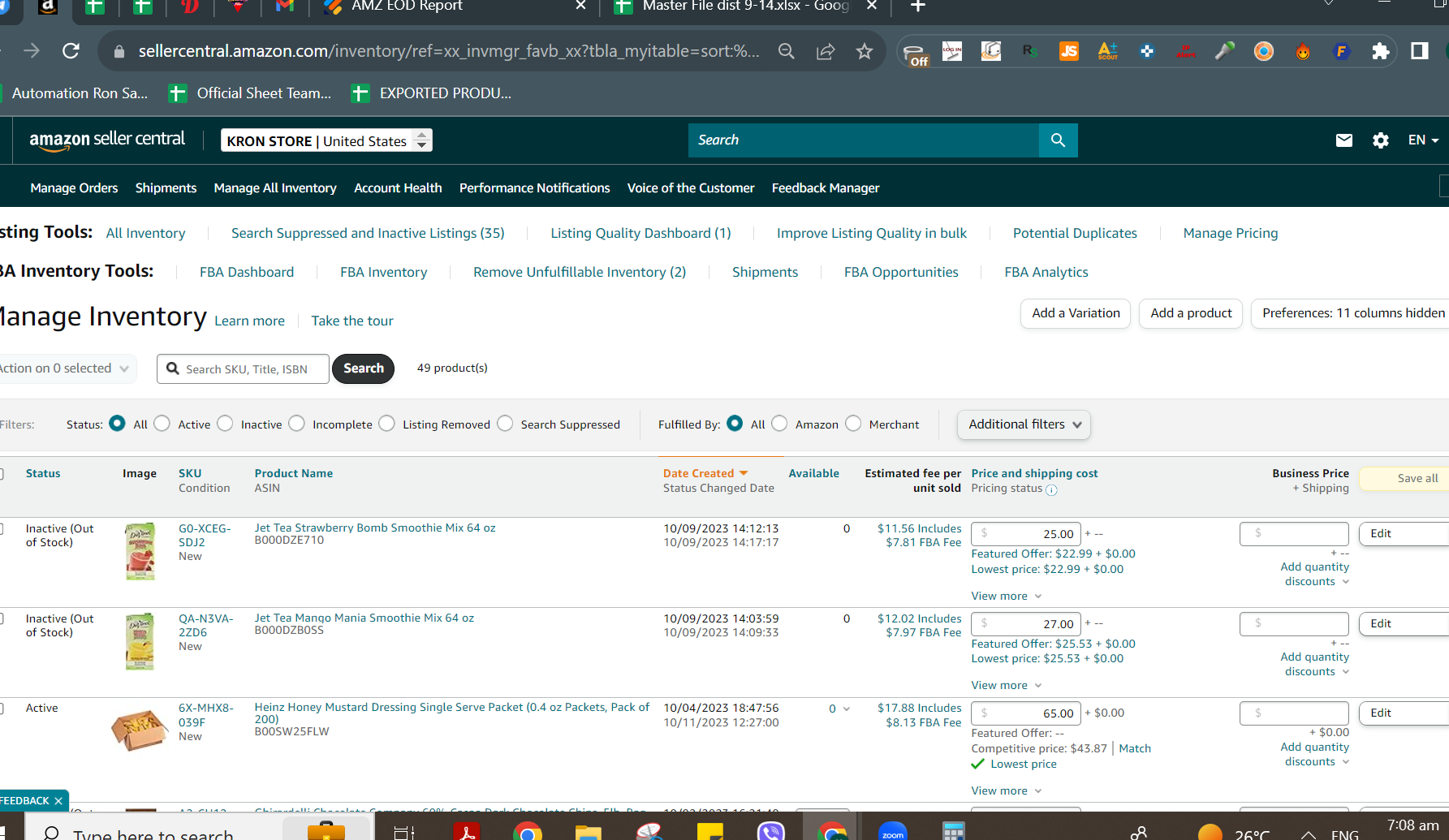Click the extension icon labeled Off
1449x840 pixels.
916,54
